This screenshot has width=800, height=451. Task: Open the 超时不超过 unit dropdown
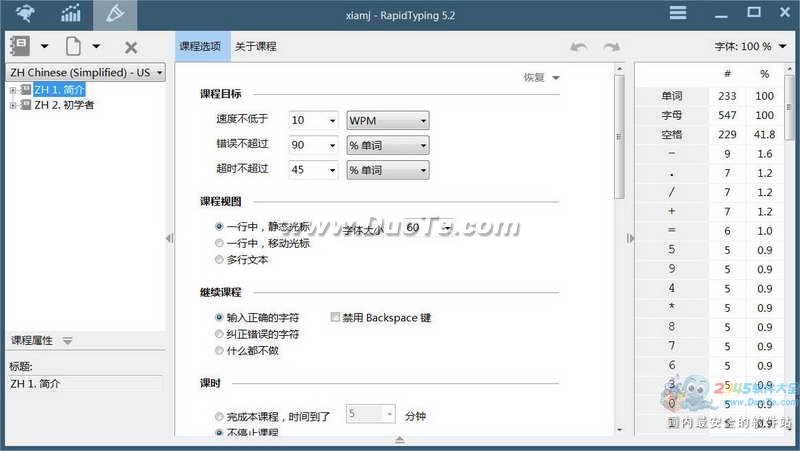(388, 170)
